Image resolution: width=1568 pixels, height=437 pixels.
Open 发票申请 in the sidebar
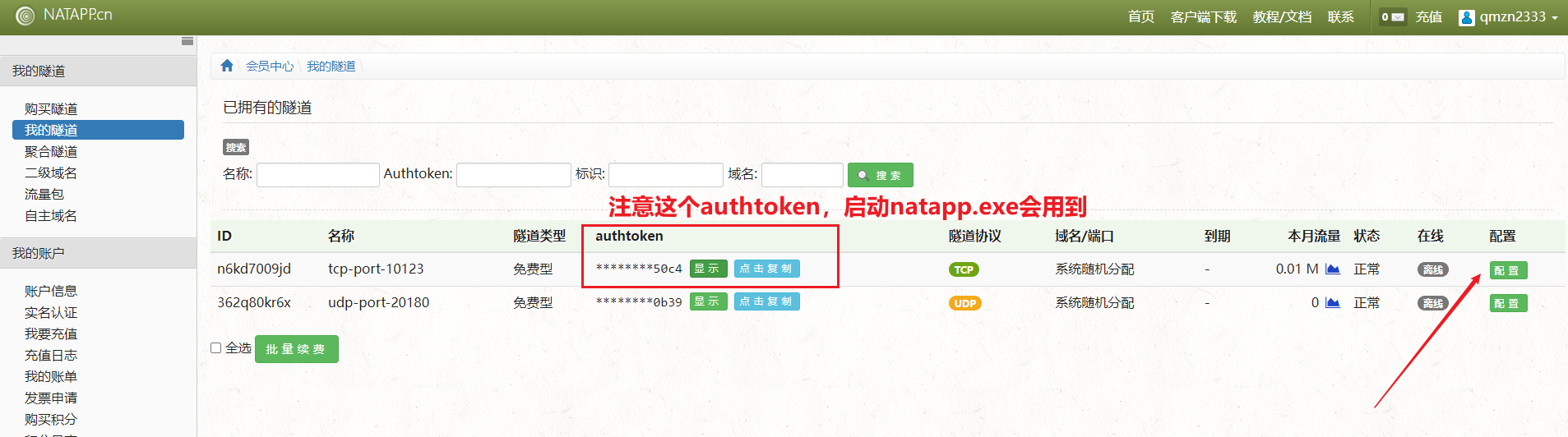pos(51,398)
